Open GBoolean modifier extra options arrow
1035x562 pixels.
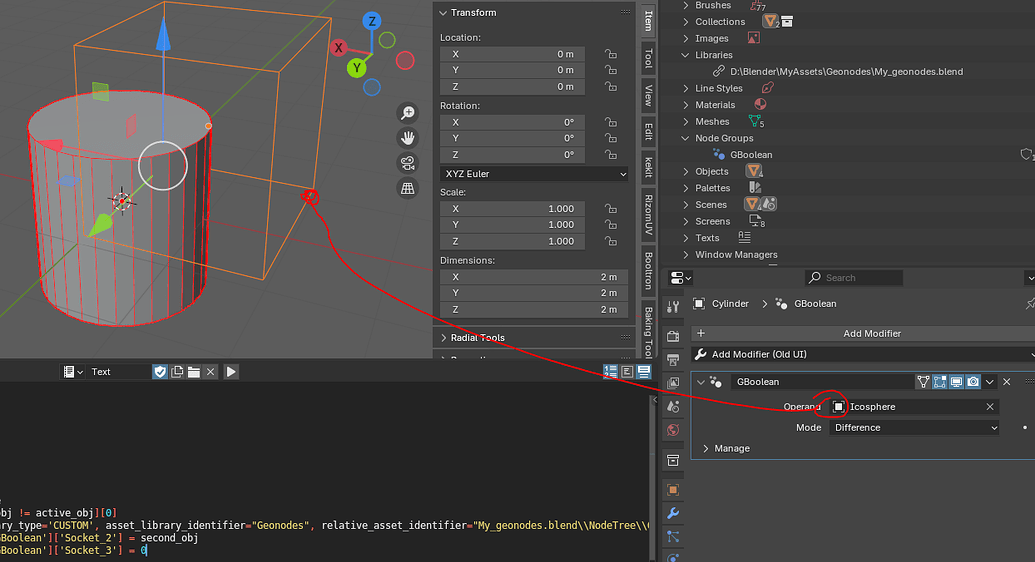coord(989,382)
